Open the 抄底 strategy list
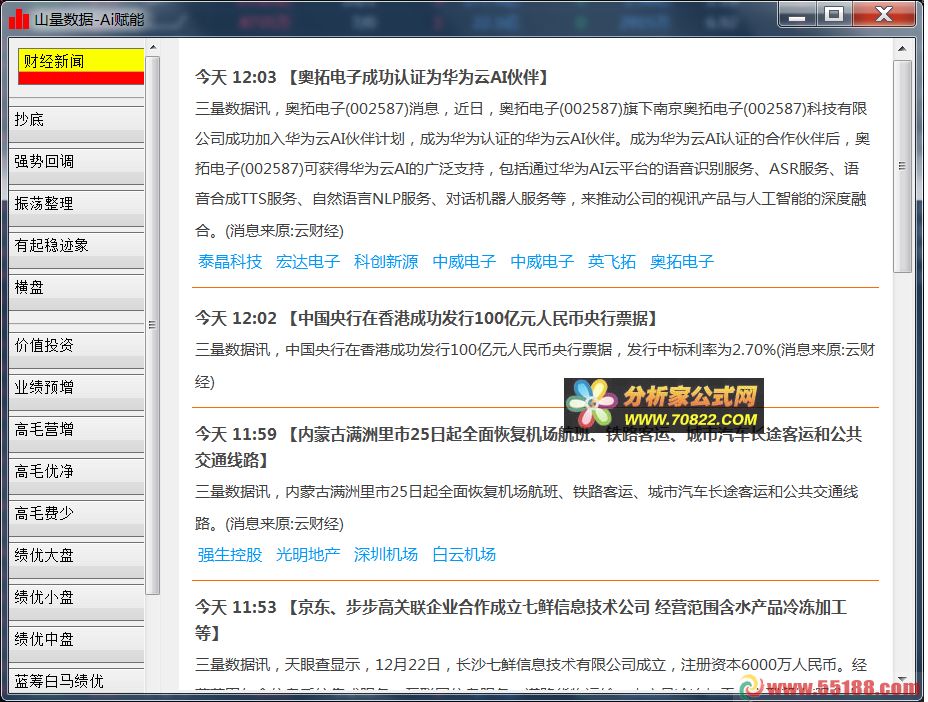This screenshot has height=702, width=928. (x=76, y=125)
